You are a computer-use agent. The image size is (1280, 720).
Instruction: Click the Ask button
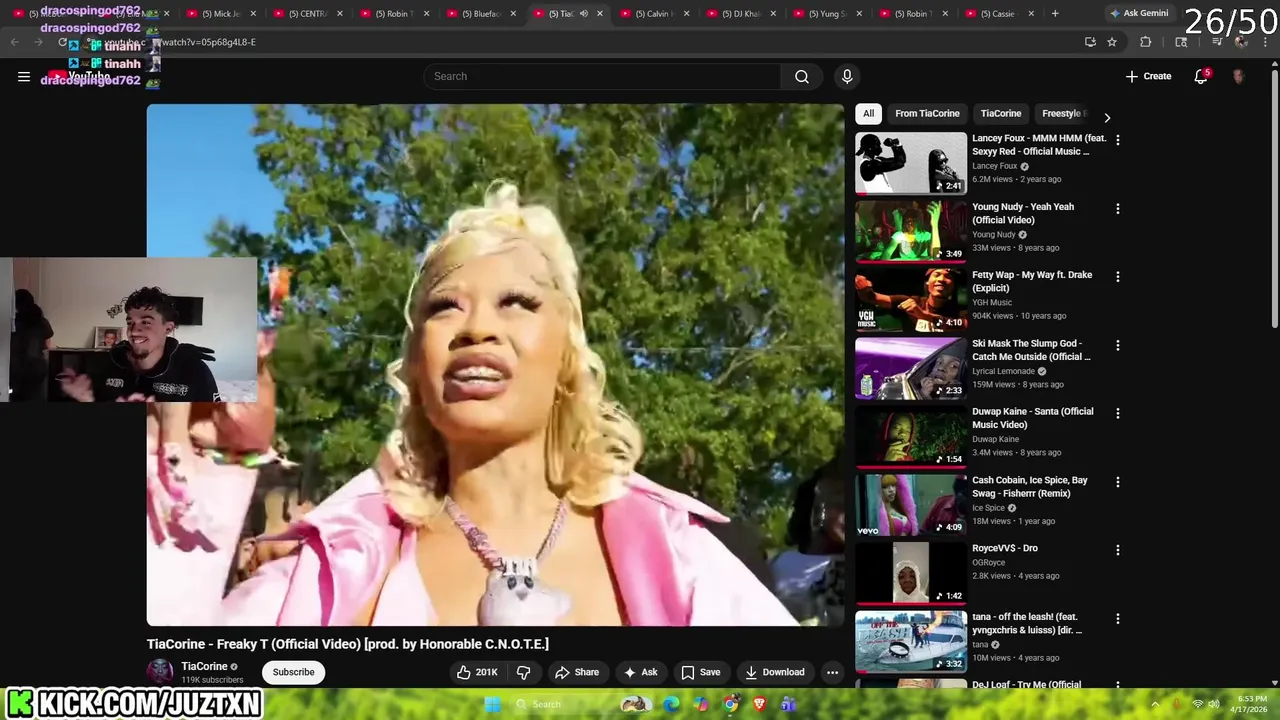(640, 672)
